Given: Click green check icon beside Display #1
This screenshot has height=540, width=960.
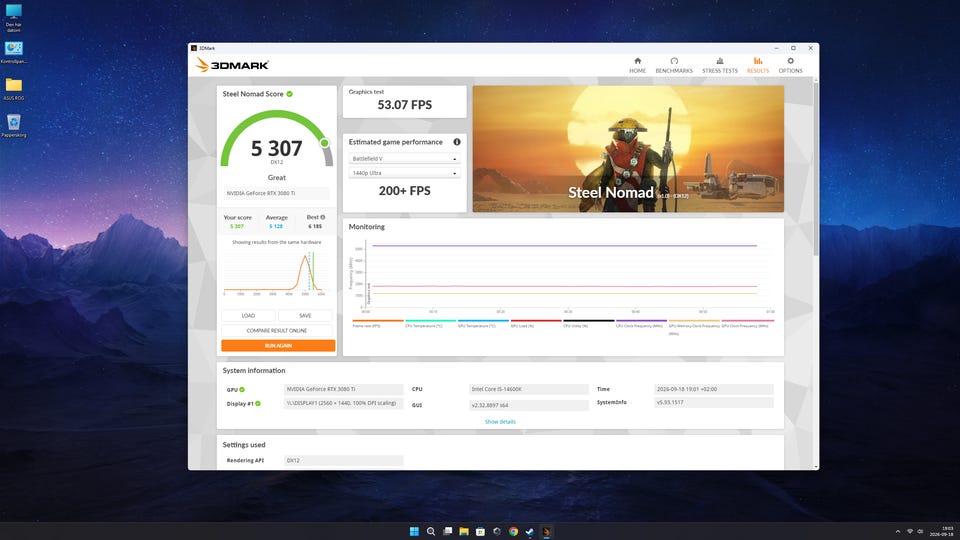Looking at the screenshot, I should tap(258, 403).
